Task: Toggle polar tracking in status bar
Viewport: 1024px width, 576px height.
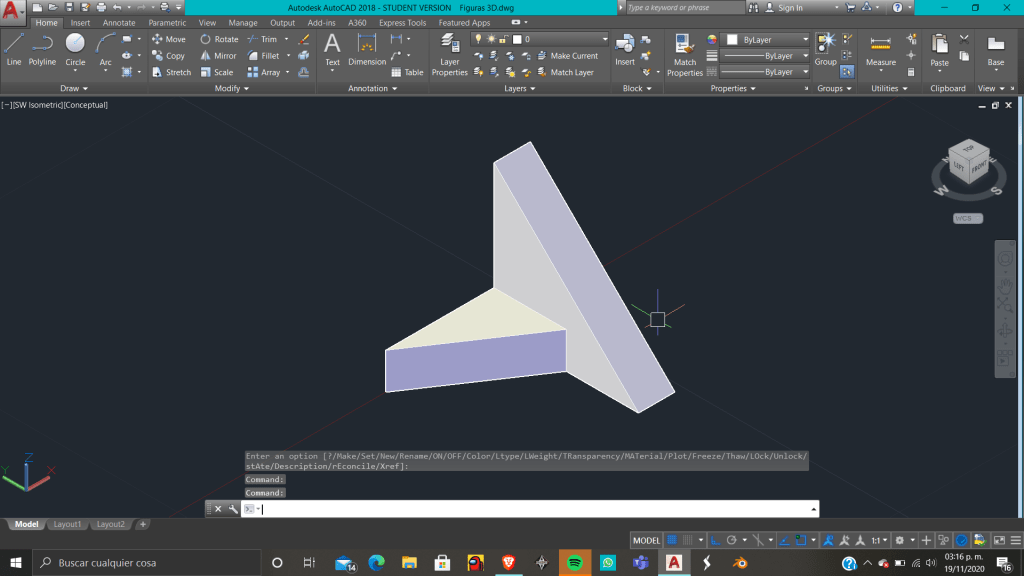Action: [x=732, y=540]
